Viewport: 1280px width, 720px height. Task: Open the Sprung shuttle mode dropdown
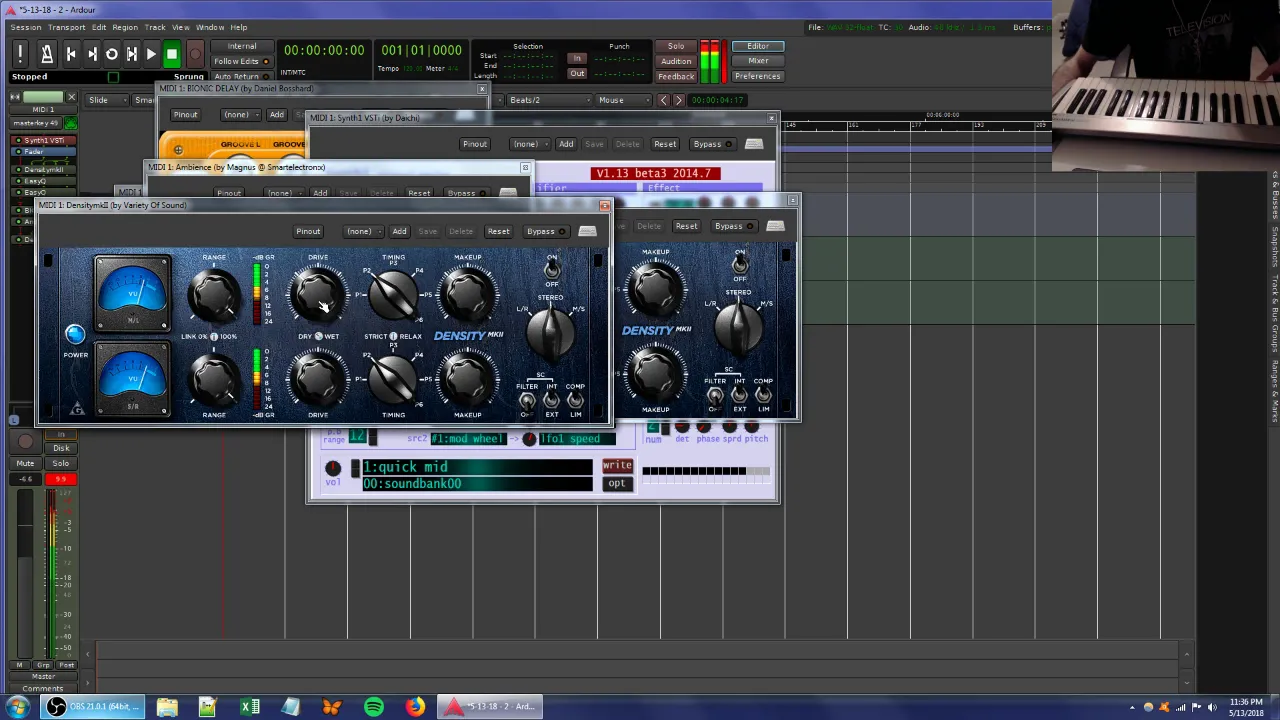click(188, 76)
